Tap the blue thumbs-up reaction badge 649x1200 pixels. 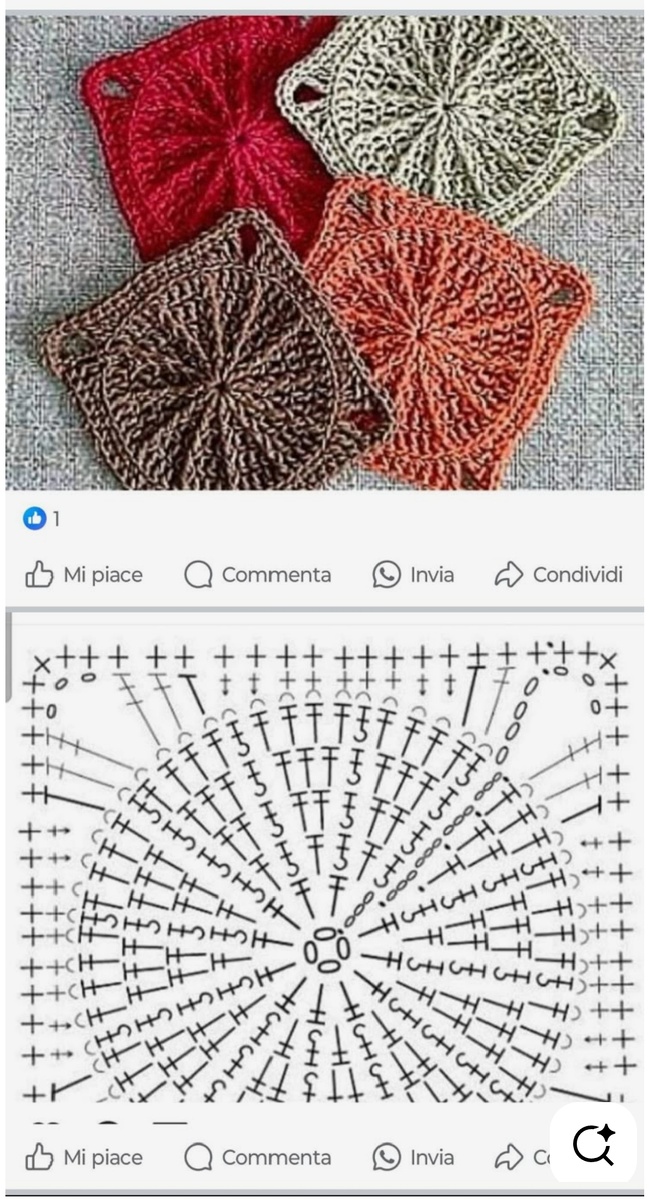[x=35, y=518]
